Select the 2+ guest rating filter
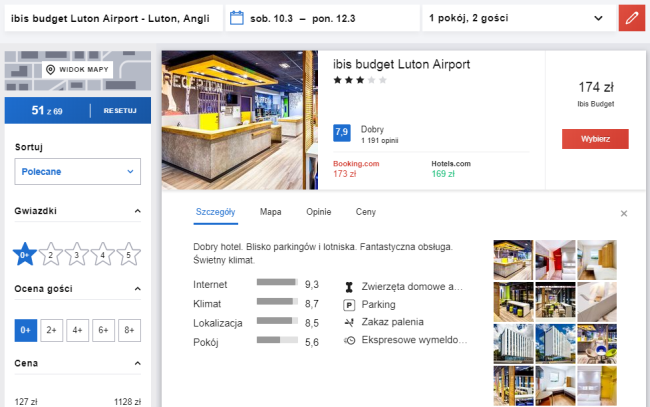Image resolution: width=650 pixels, height=407 pixels. [x=51, y=330]
